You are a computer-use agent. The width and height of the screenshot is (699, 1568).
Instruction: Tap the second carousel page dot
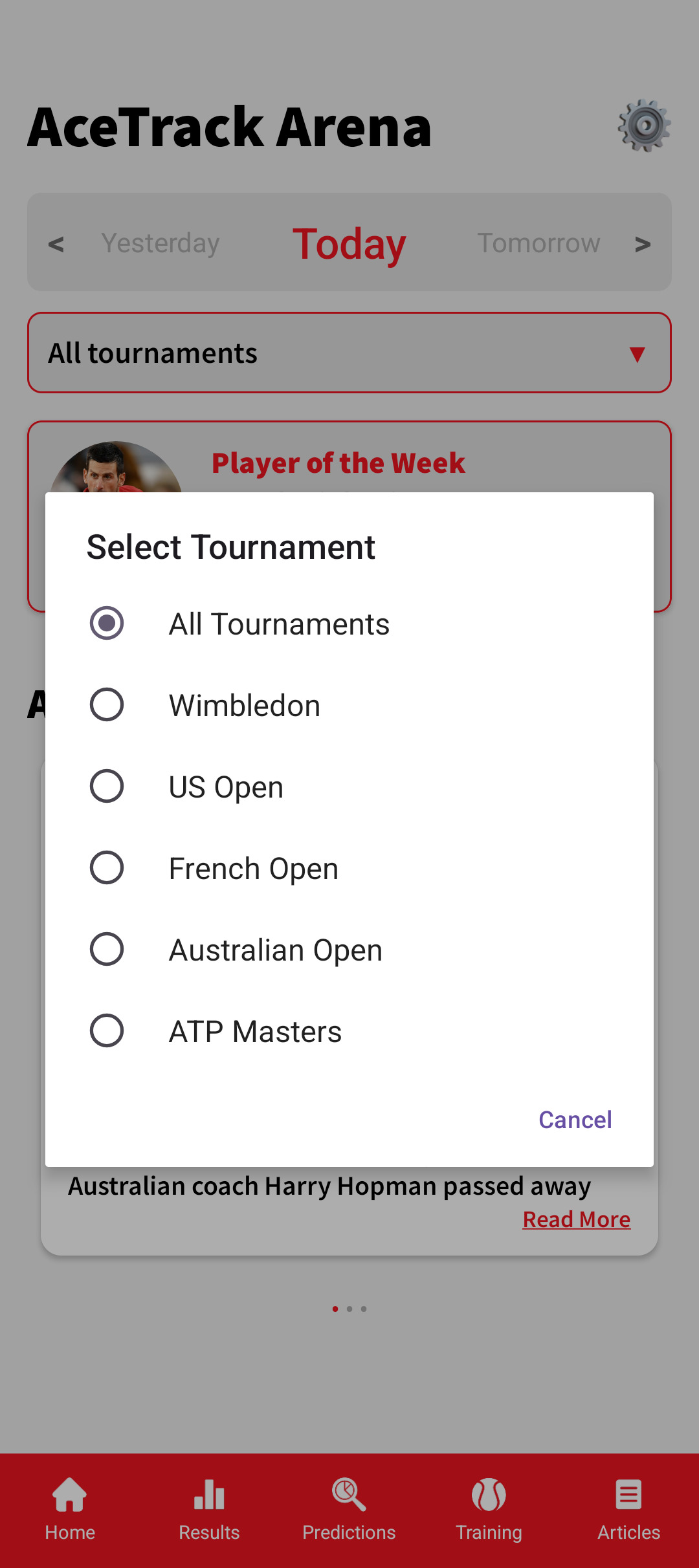[349, 1309]
